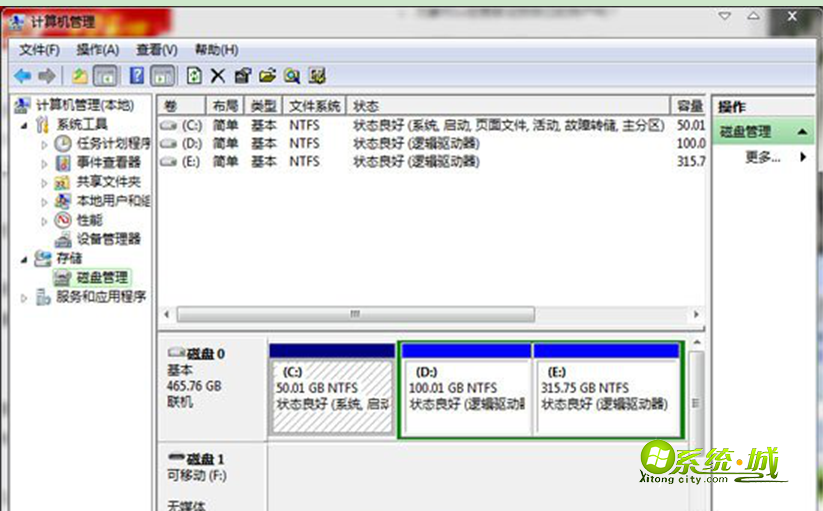This screenshot has width=823, height=511.
Task: Open the 查看(V) menu
Action: 157,50
